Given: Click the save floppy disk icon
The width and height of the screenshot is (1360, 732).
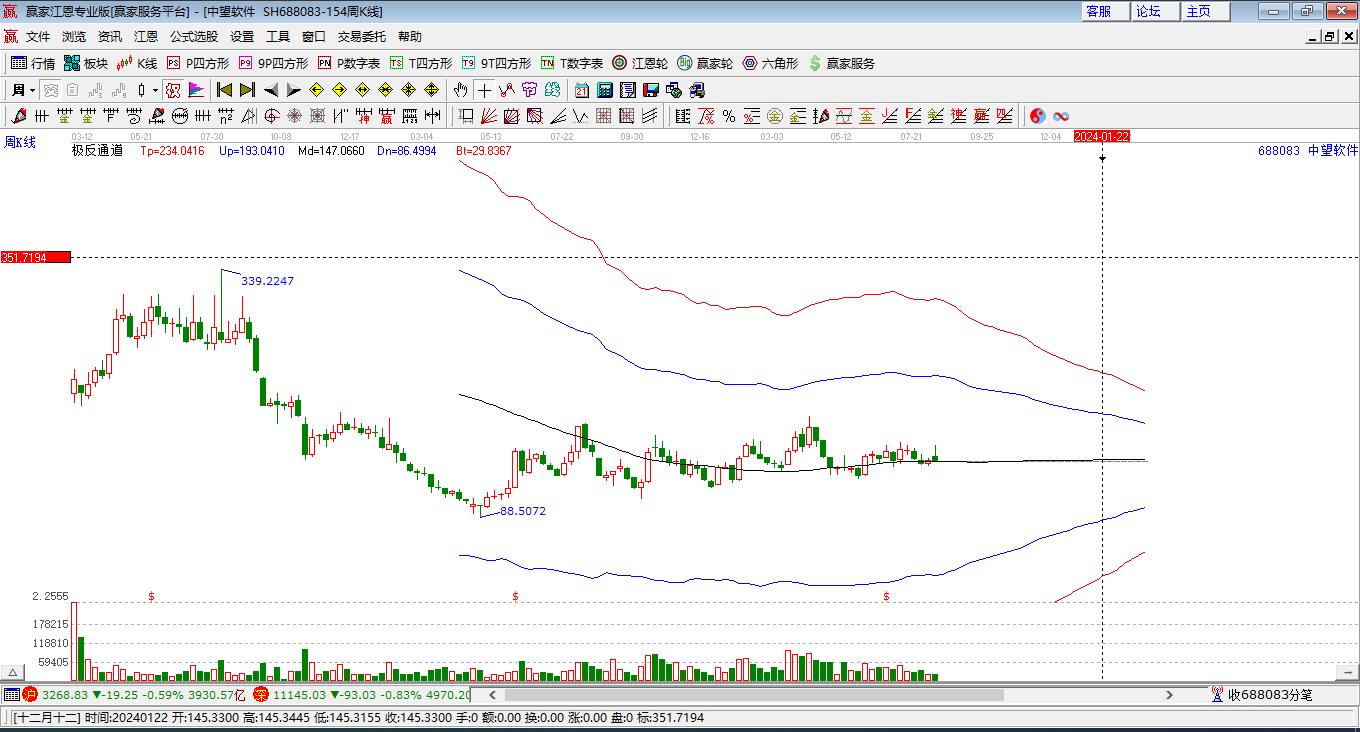Looking at the screenshot, I should [x=651, y=90].
